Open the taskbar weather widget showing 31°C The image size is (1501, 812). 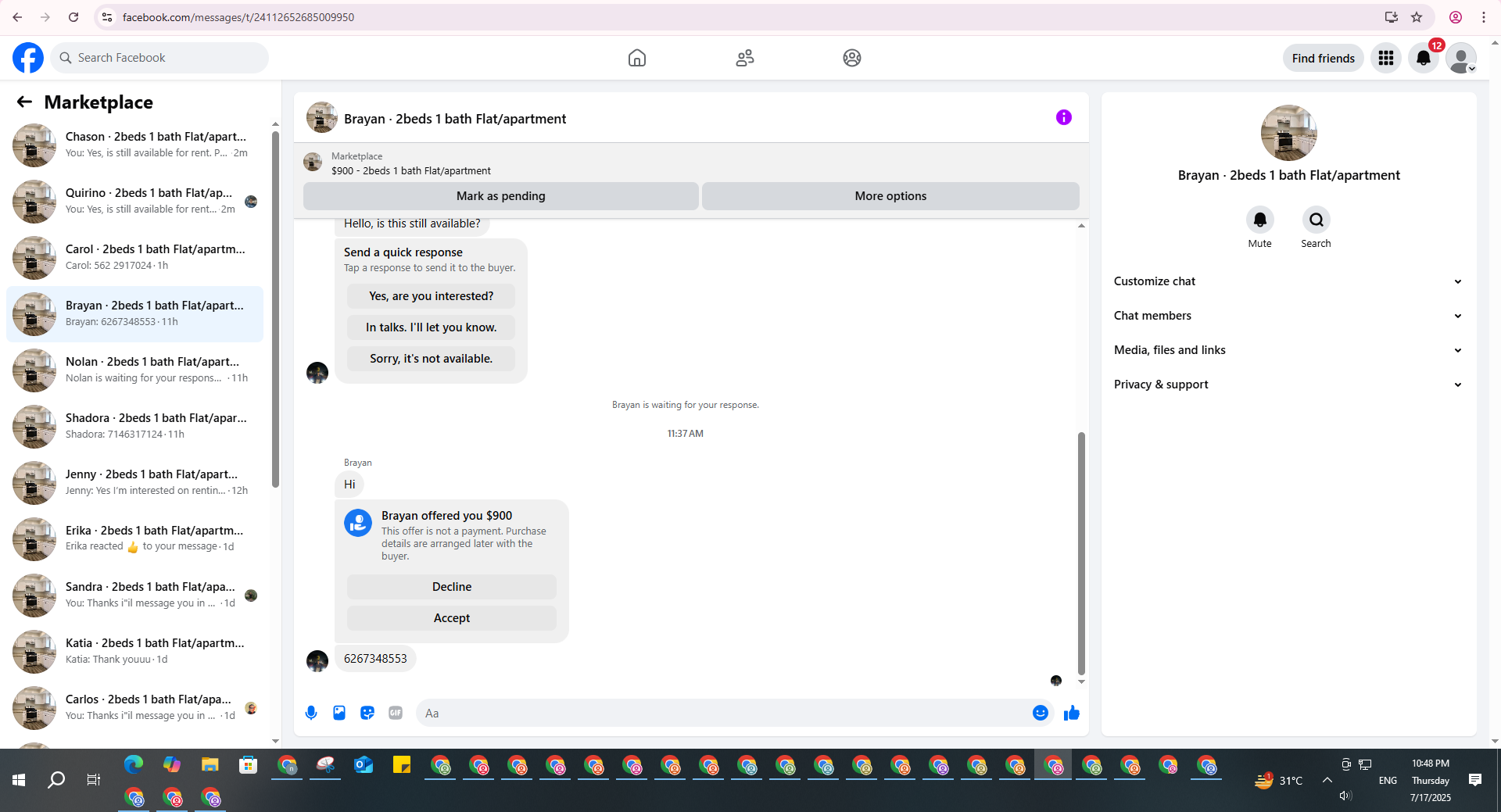tap(1279, 780)
